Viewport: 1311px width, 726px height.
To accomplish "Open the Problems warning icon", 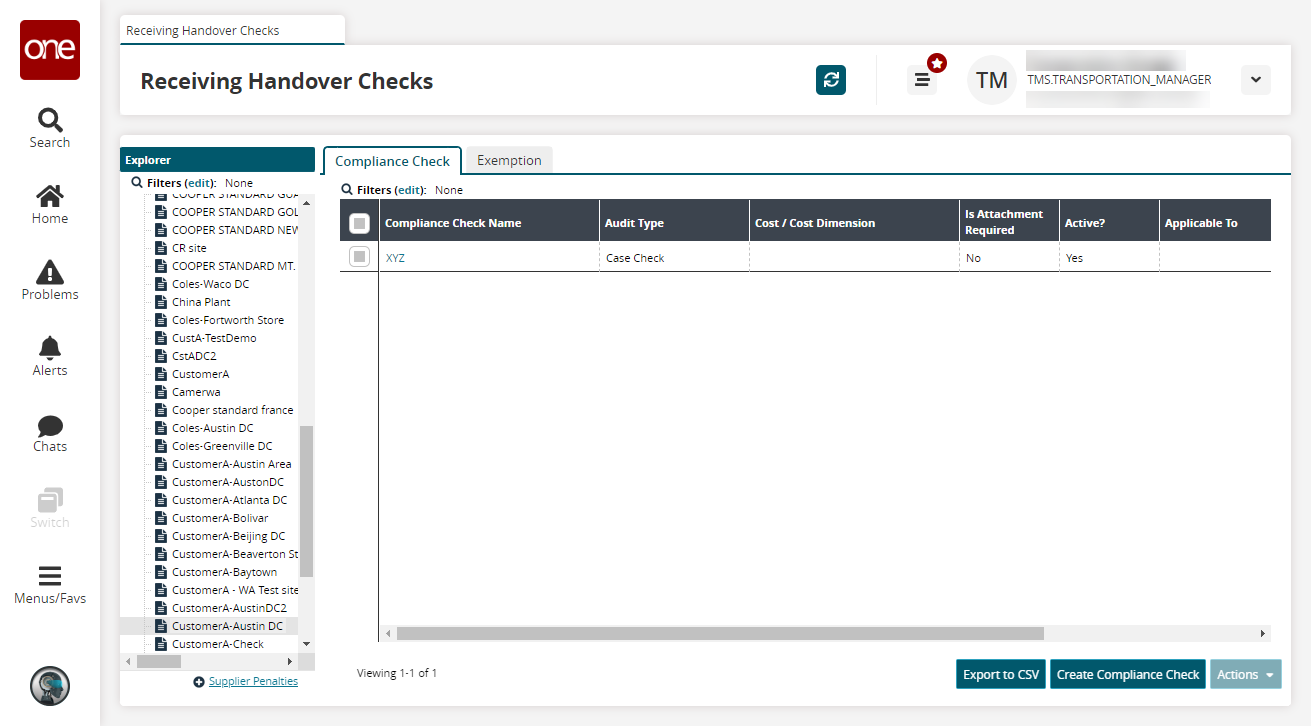I will pyautogui.click(x=50, y=280).
